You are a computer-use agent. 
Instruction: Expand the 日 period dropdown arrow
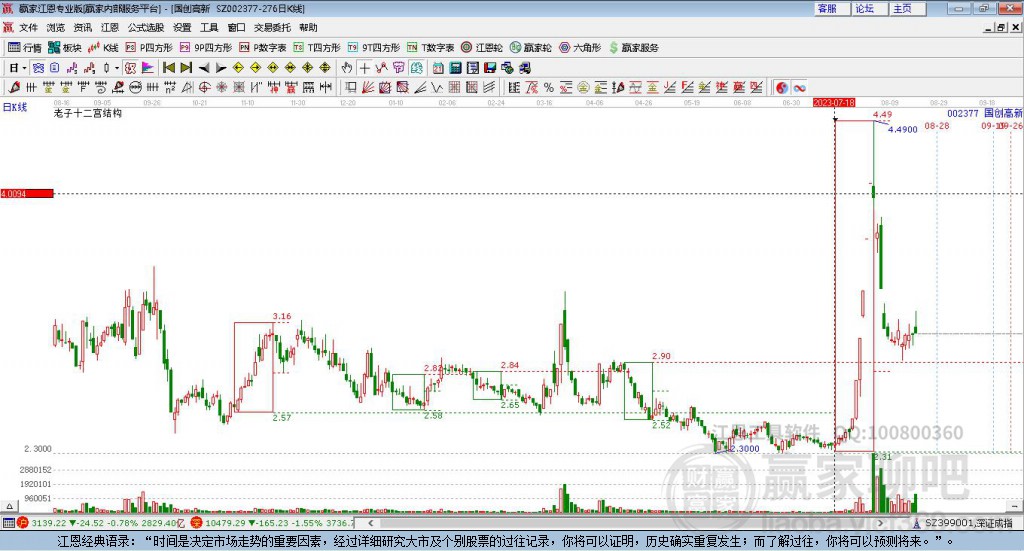(x=25, y=68)
